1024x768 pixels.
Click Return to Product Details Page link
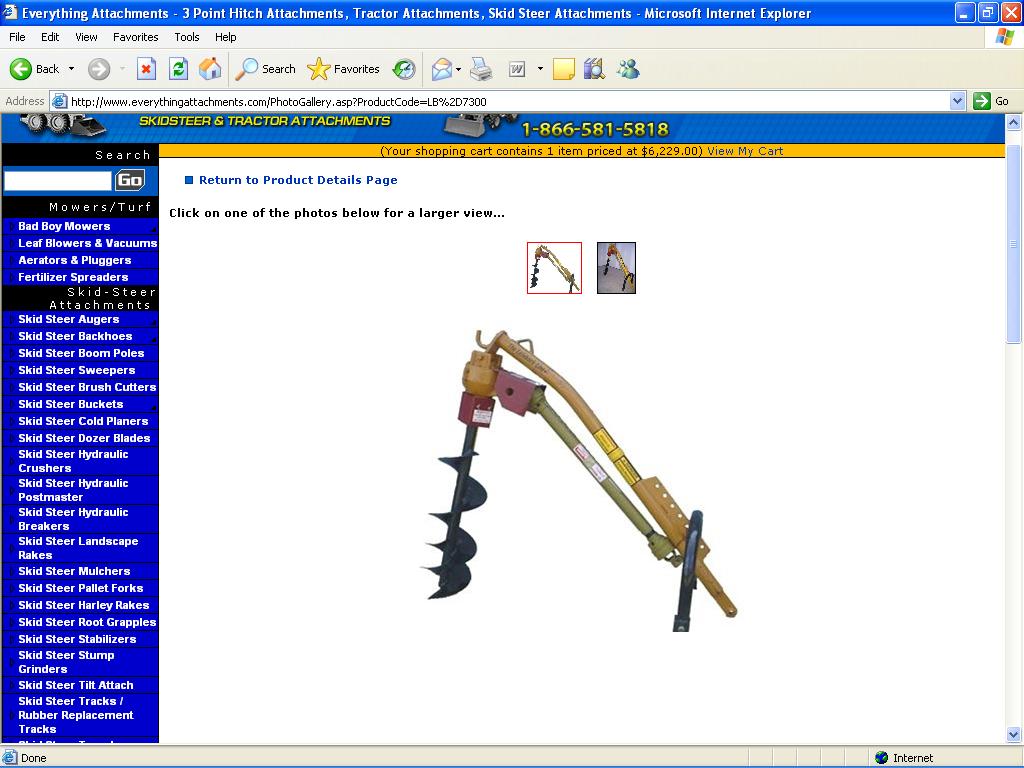(298, 180)
